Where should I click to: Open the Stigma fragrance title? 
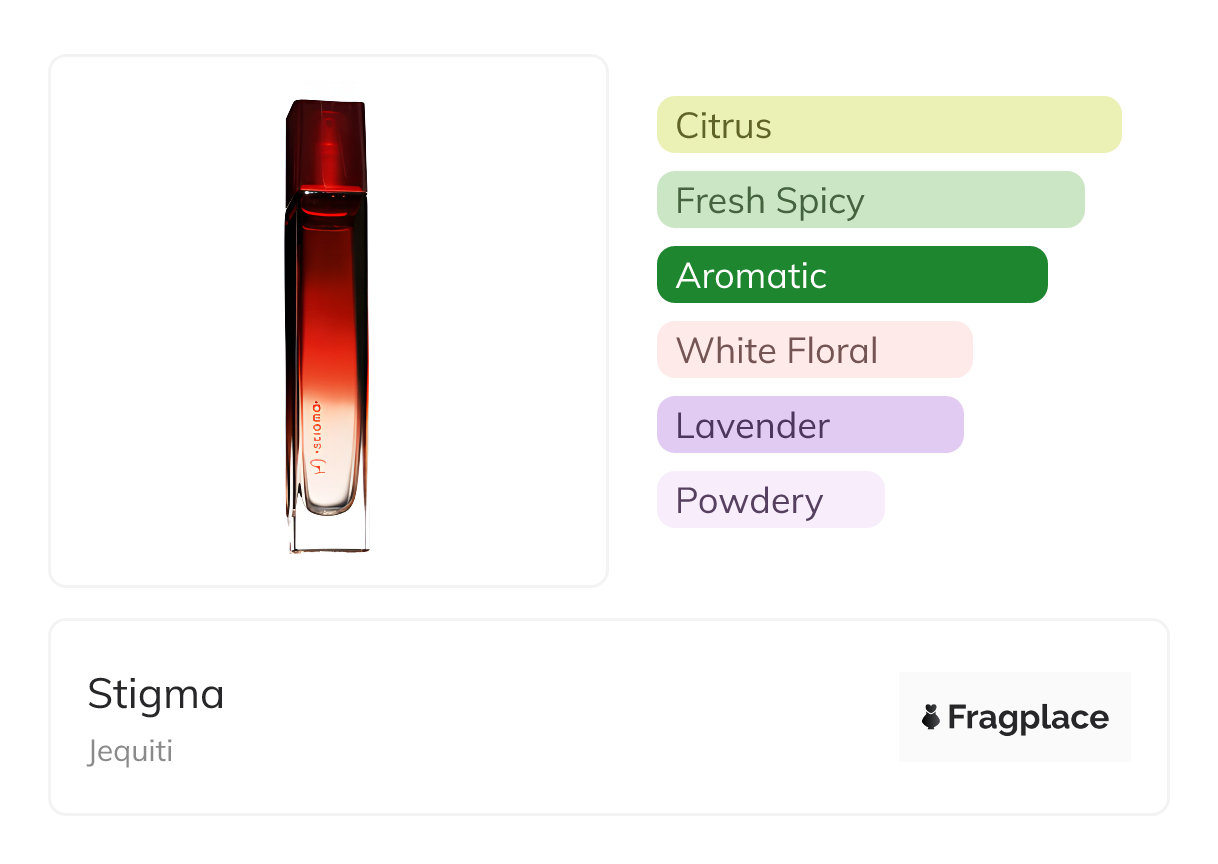tap(156, 694)
